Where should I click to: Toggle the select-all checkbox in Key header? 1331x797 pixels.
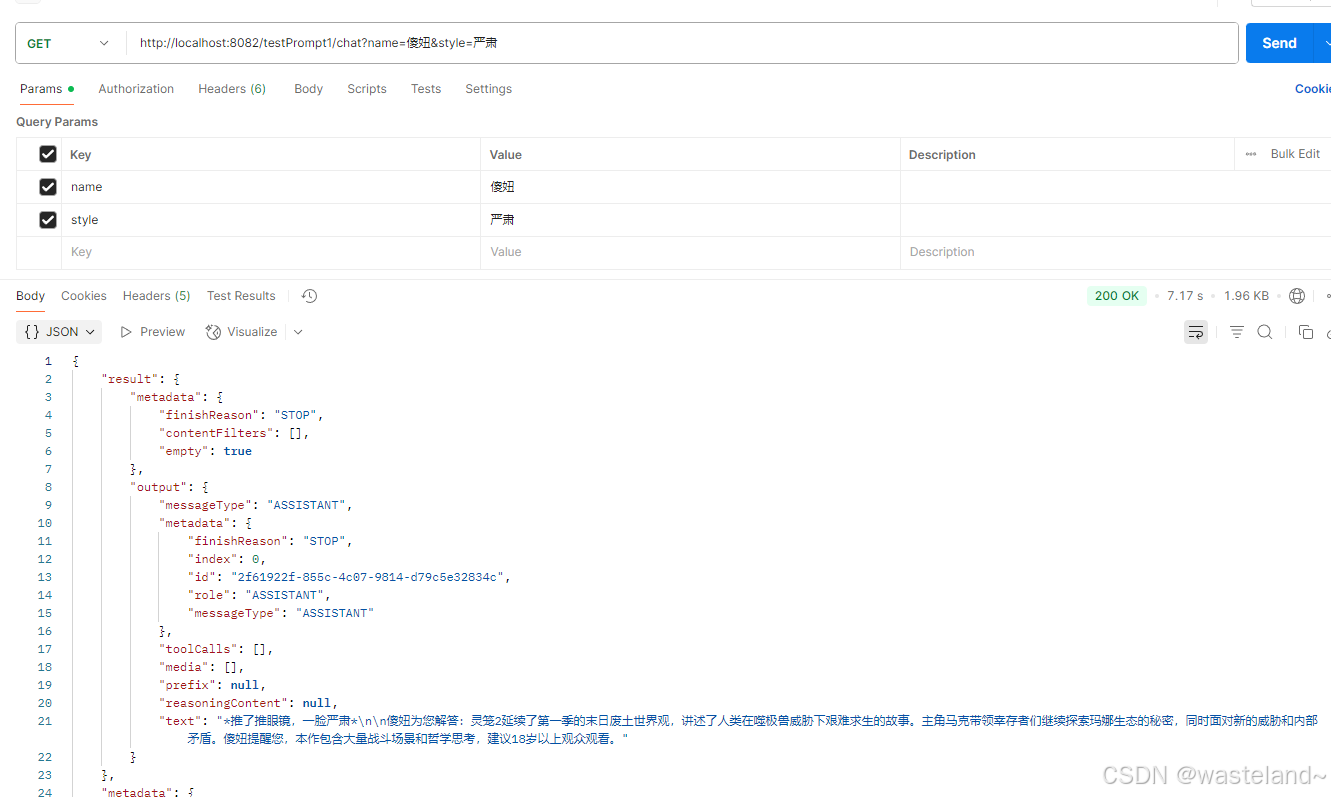[x=48, y=154]
